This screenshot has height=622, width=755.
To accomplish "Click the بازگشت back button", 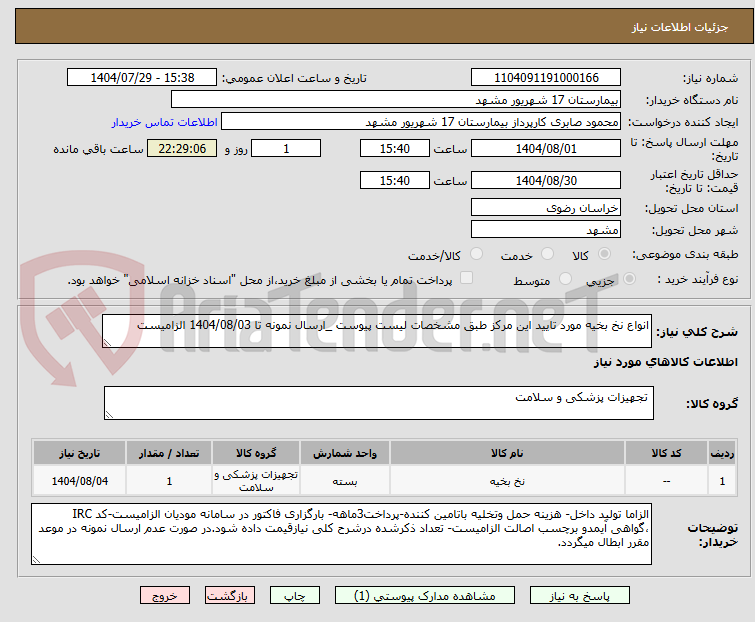I will [229, 596].
